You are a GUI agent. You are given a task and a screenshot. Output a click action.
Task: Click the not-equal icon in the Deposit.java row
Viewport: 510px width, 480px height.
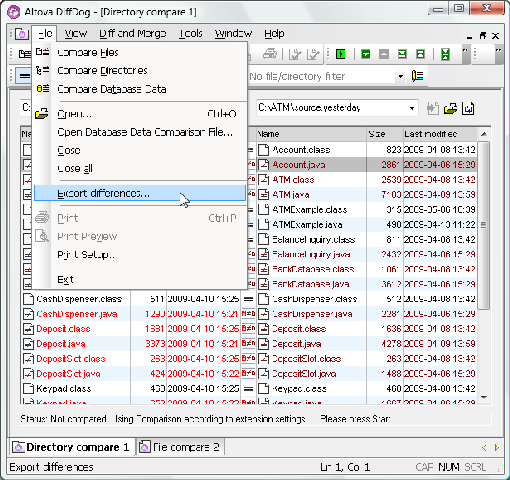coord(248,344)
